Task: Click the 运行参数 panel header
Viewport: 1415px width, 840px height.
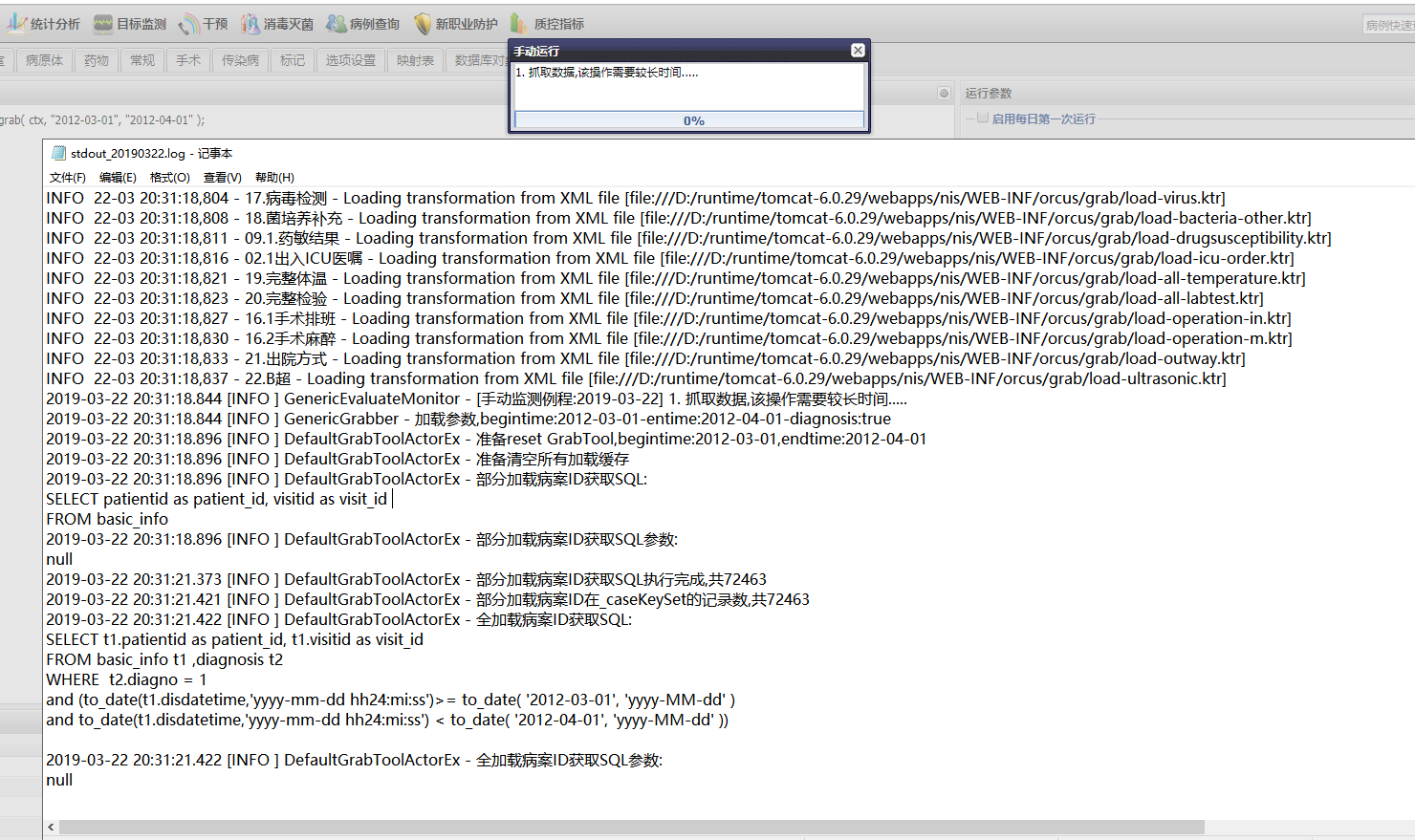Action: coord(989,93)
